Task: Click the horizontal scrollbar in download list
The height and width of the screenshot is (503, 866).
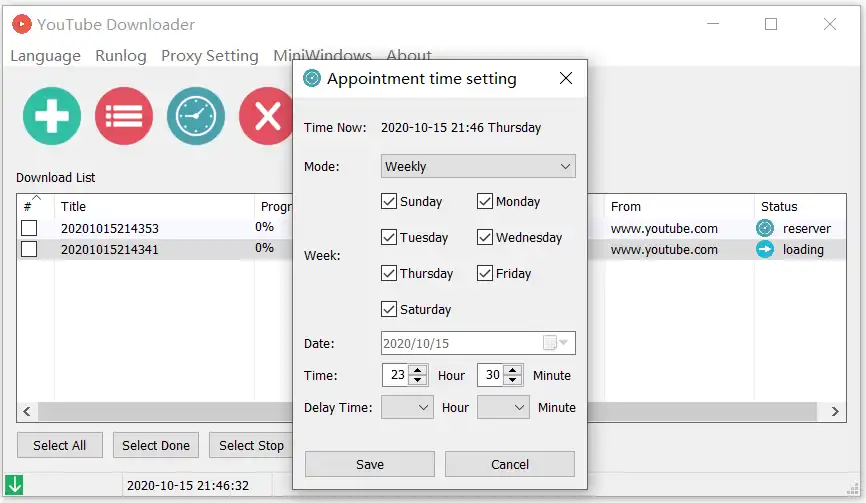Action: click(160, 411)
